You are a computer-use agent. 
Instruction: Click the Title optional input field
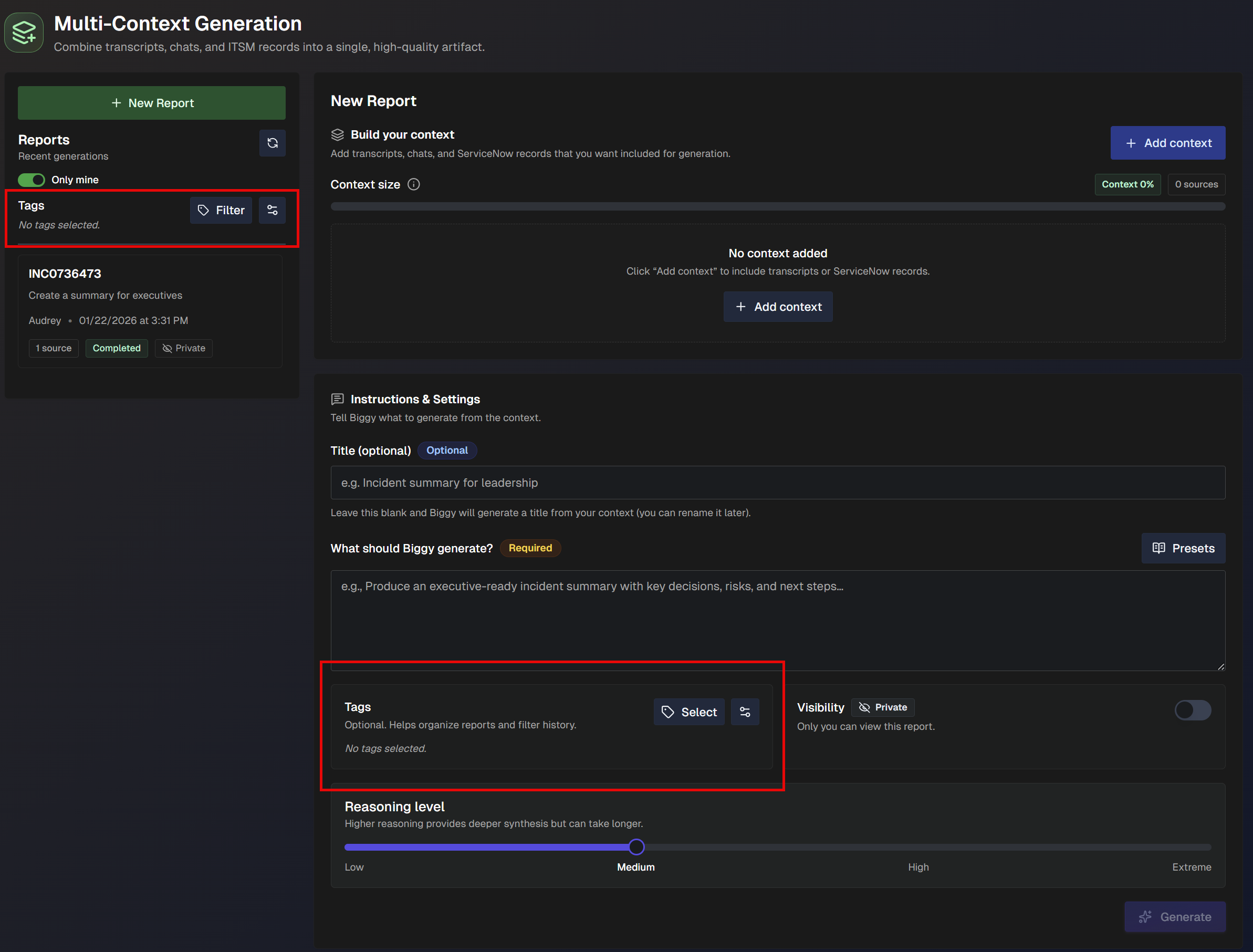point(778,483)
